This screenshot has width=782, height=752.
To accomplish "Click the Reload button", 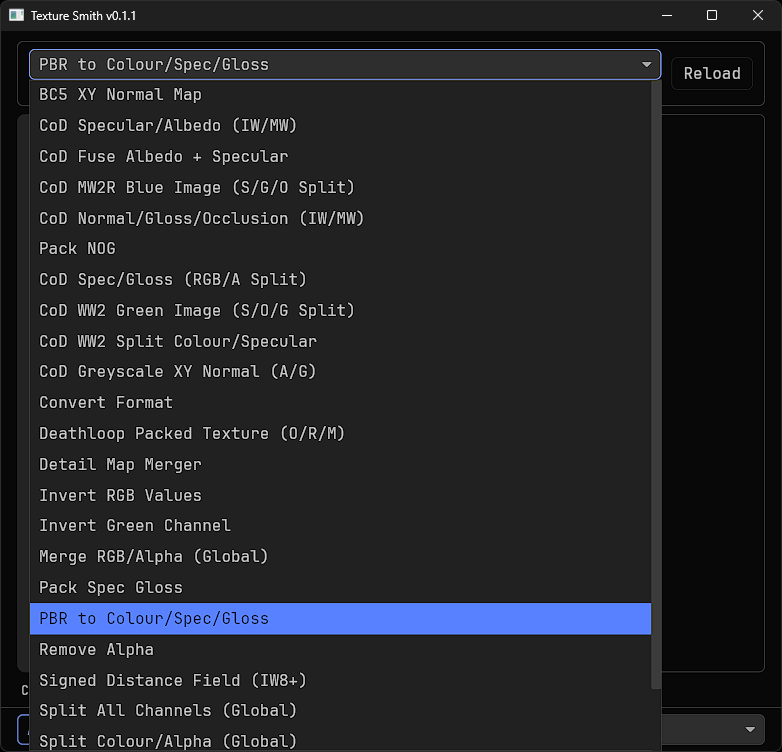I will pyautogui.click(x=712, y=74).
